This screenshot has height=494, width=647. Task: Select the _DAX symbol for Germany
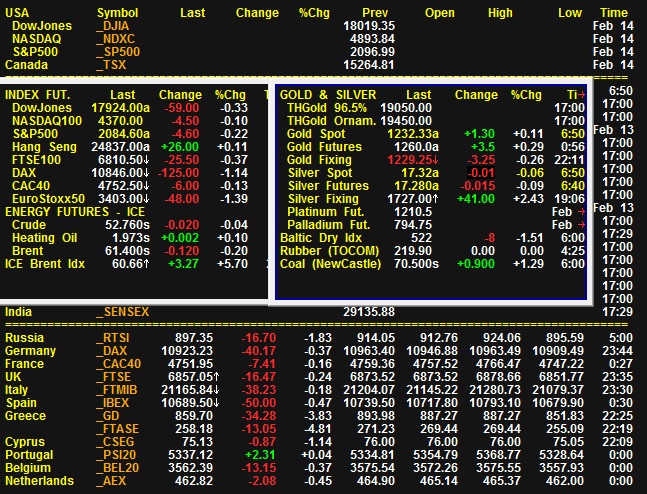point(111,351)
